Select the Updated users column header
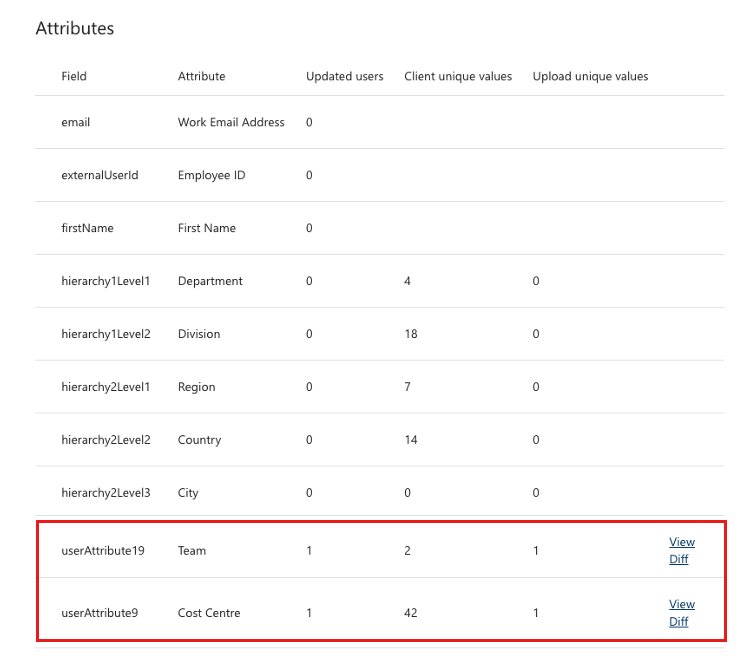Viewport: 756px width, 664px height. (344, 76)
